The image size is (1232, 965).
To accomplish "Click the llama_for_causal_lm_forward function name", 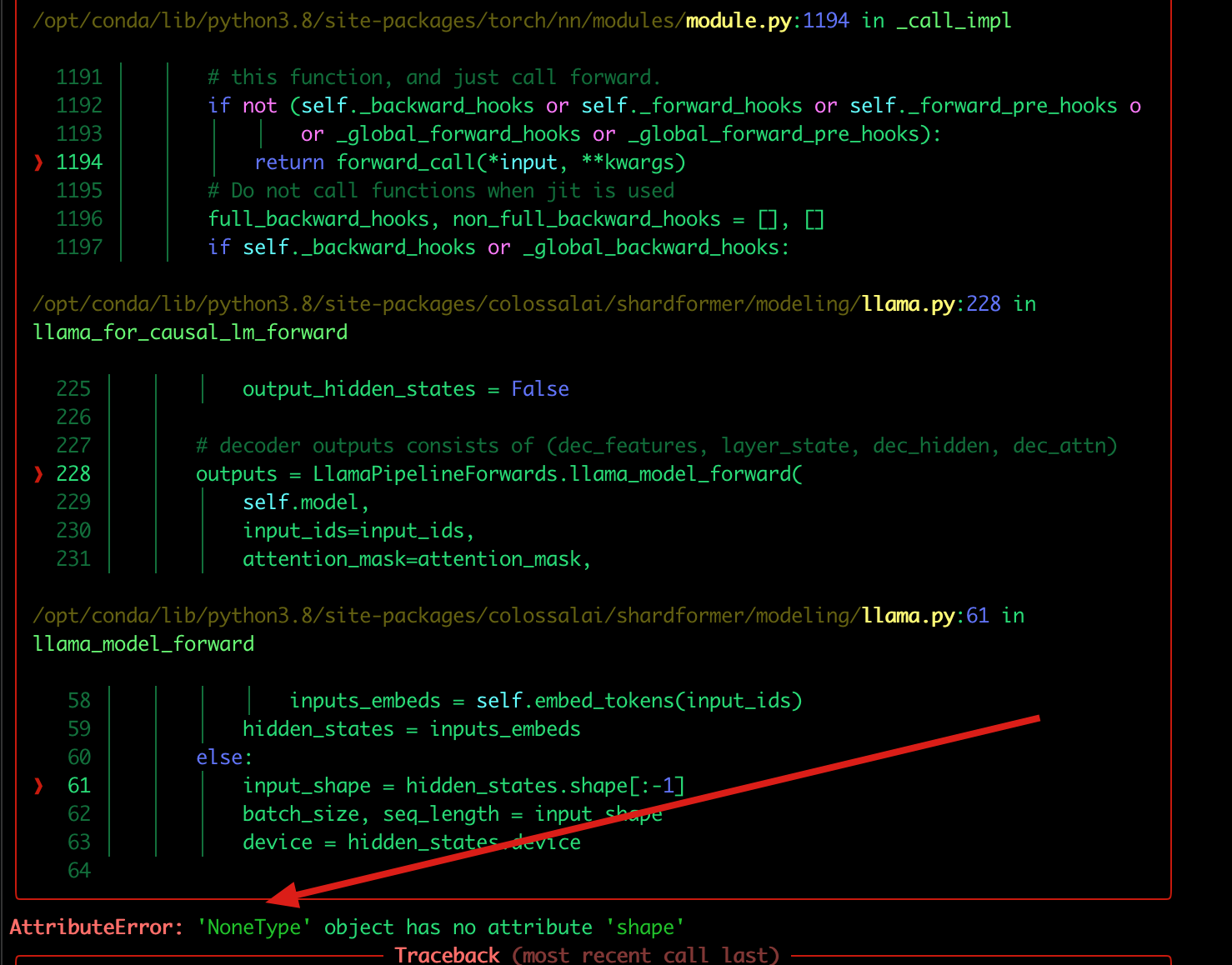I will tap(190, 332).
